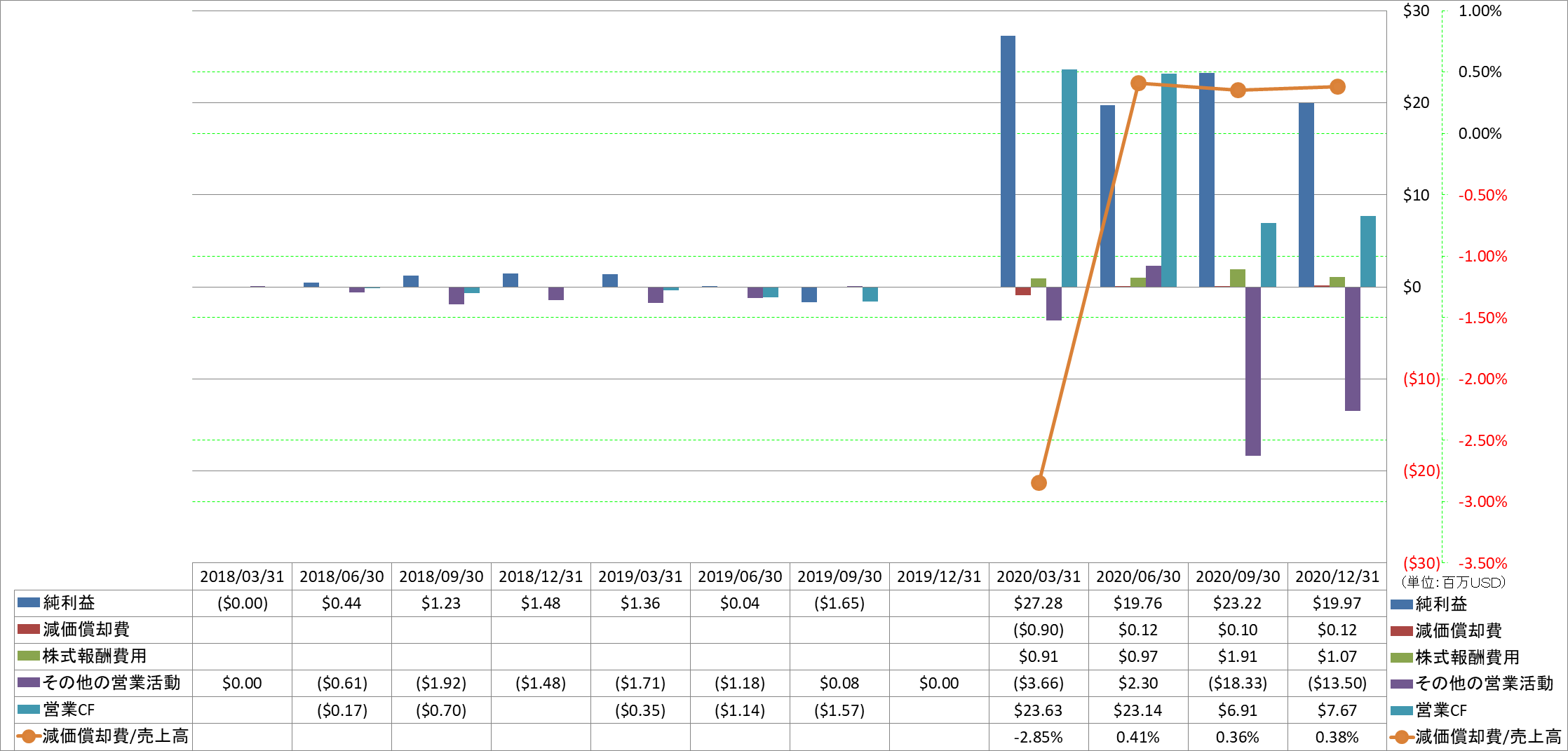Viewport: 1568px width, 751px height.
Task: Select the ($13.50) cell in the その他の営業活動 row
Action: [1337, 683]
